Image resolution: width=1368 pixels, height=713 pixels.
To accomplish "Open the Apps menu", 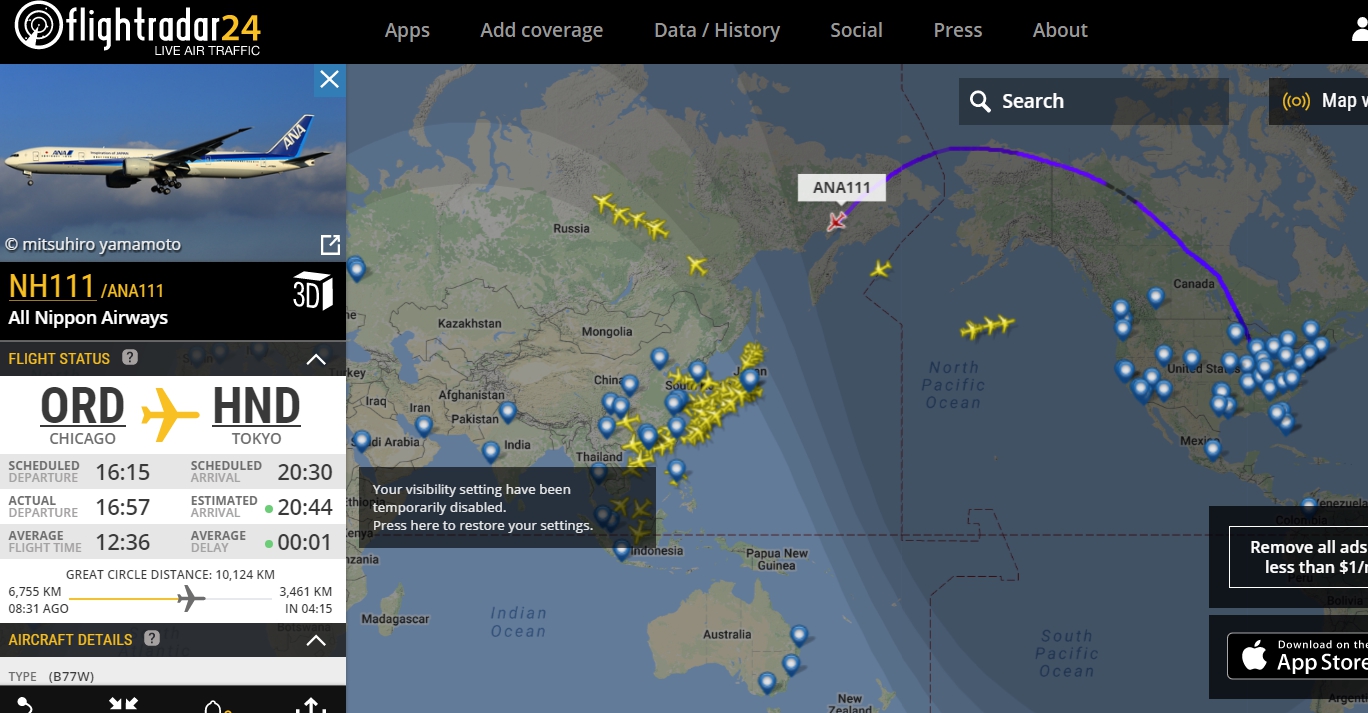I will 407,30.
